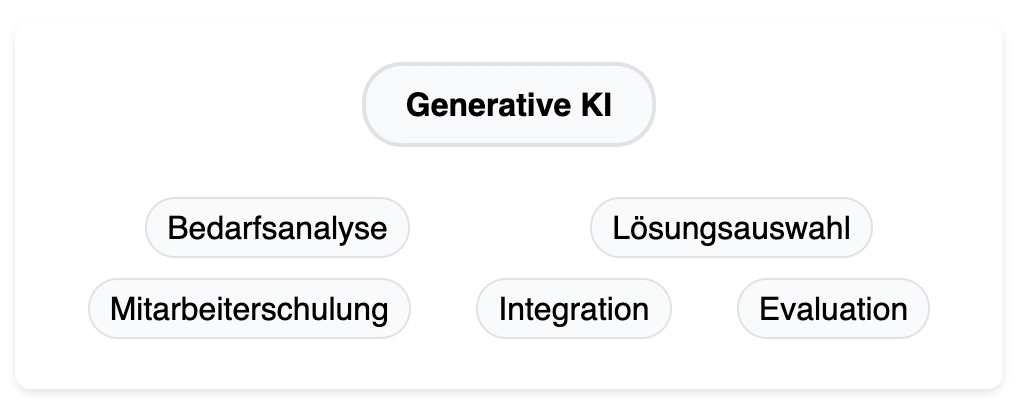Expand the Bedarfsanalyse branch
Image resolution: width=1016 pixels, height=404 pixels.
click(277, 228)
